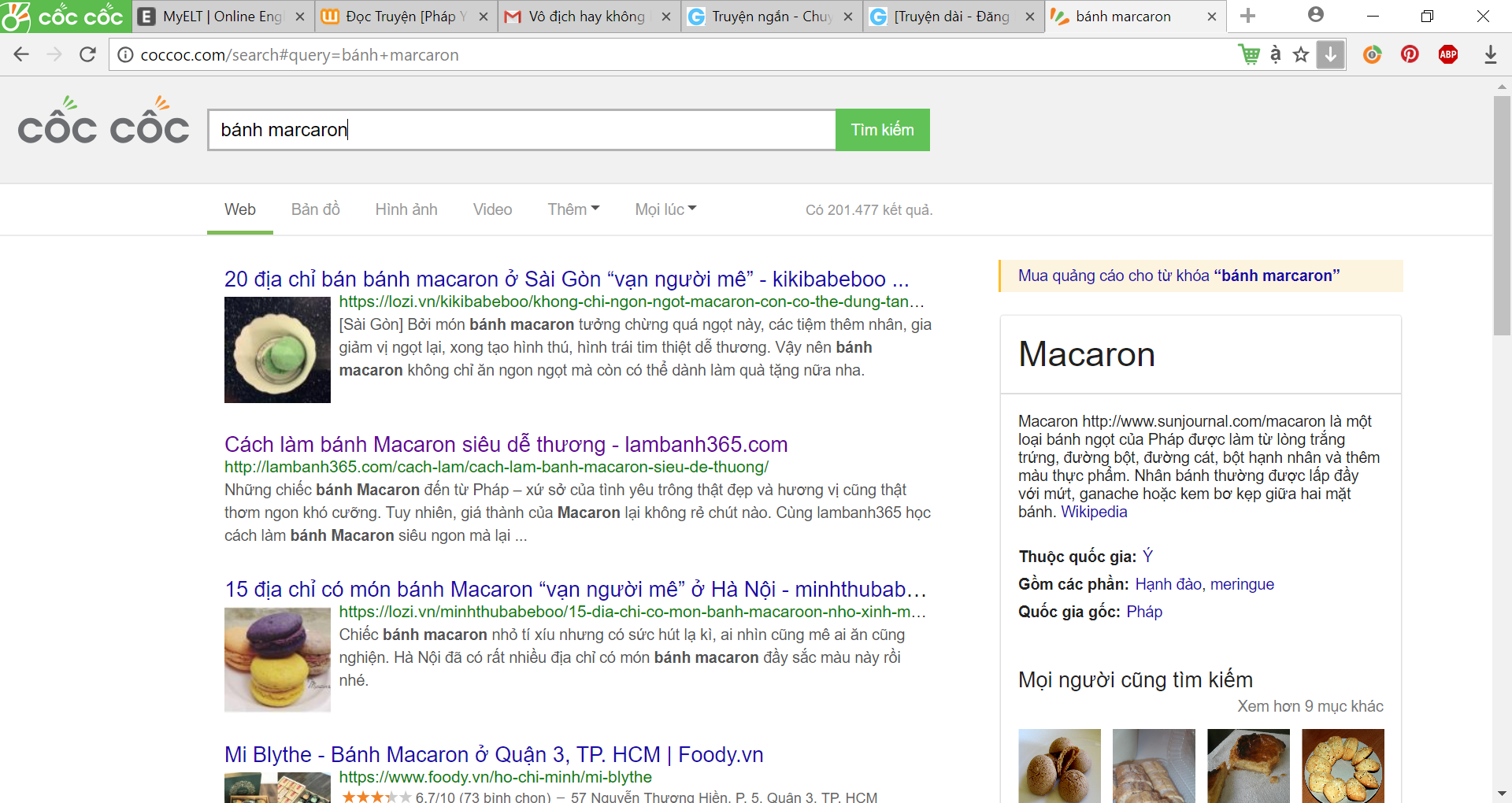Click the Pháp origin country link
This screenshot has height=803, width=1512.
(x=1144, y=612)
